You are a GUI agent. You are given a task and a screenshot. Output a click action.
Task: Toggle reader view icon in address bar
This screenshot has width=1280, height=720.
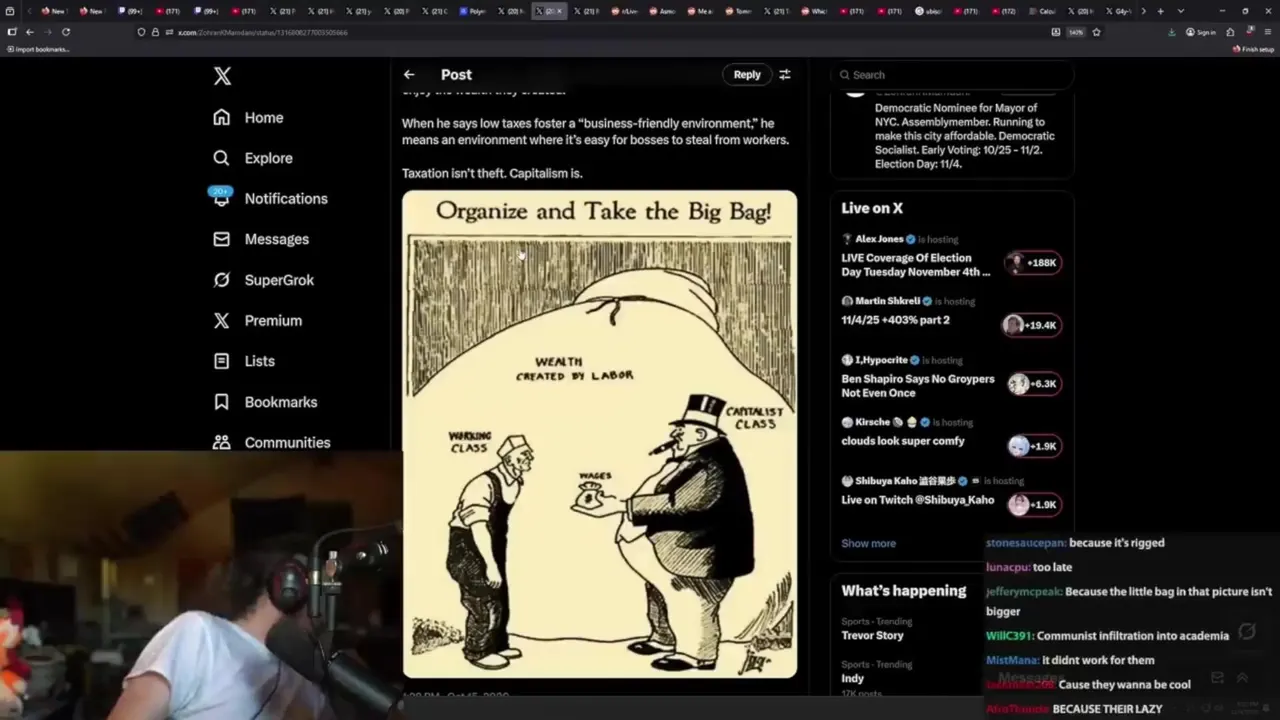pos(1055,32)
